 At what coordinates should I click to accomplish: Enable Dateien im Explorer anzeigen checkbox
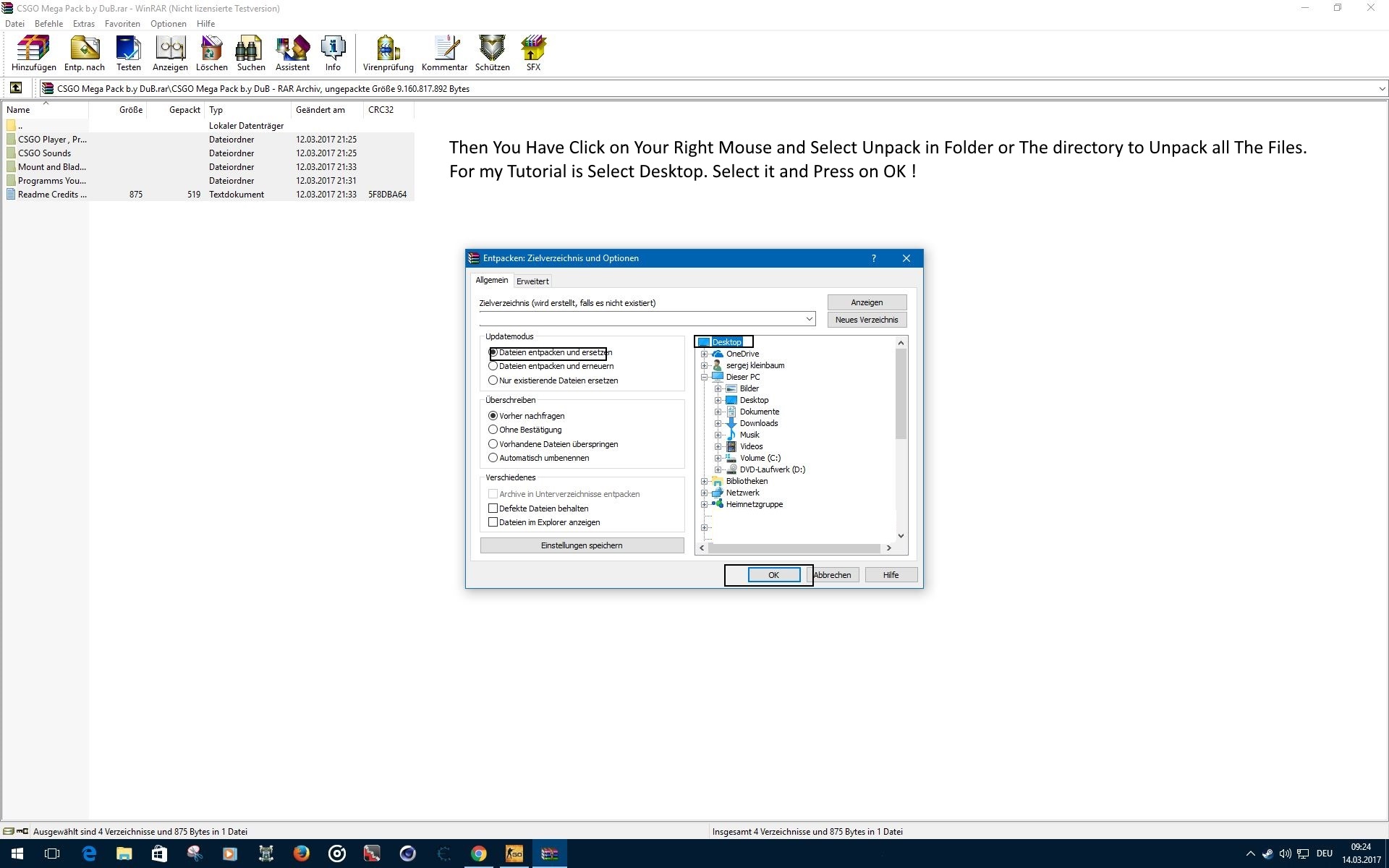tap(544, 522)
